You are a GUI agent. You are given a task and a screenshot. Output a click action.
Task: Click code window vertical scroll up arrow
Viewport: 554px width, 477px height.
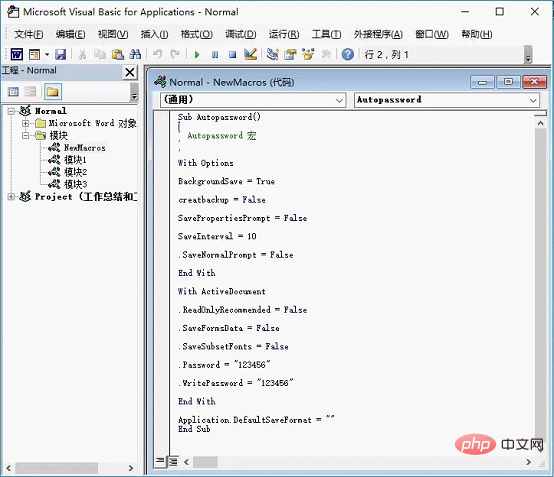tap(540, 123)
